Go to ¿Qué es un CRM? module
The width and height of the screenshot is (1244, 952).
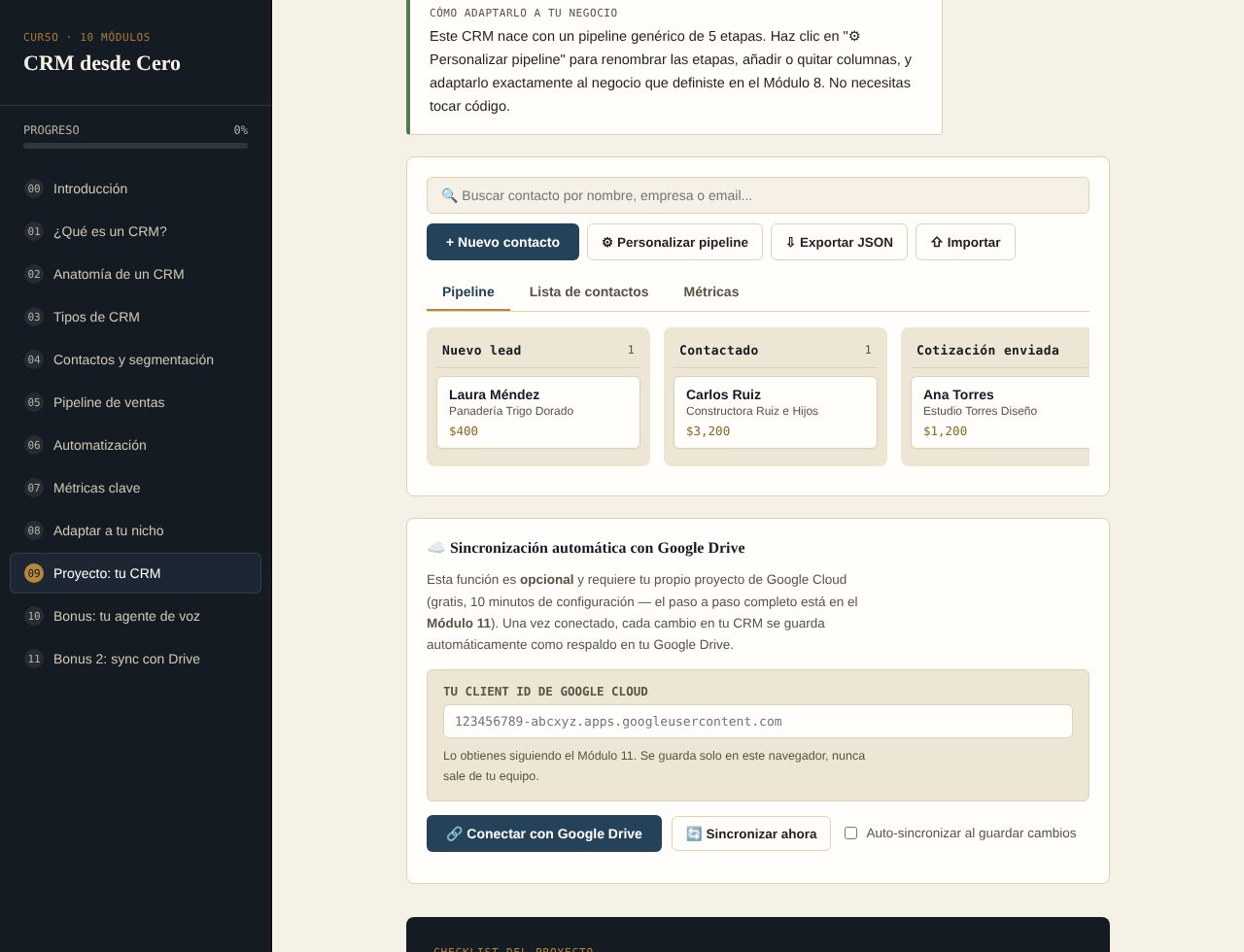(136, 231)
